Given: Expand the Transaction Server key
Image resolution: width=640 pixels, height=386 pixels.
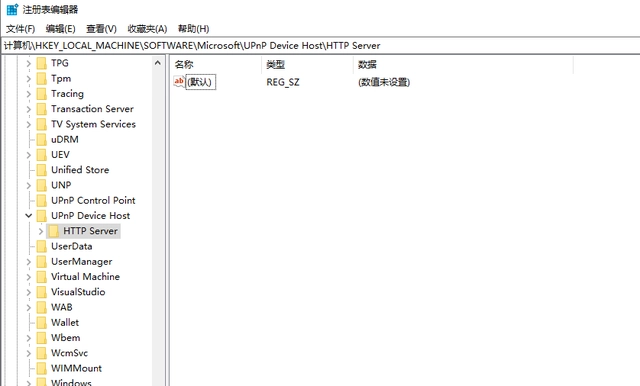Looking at the screenshot, I should coord(29,109).
